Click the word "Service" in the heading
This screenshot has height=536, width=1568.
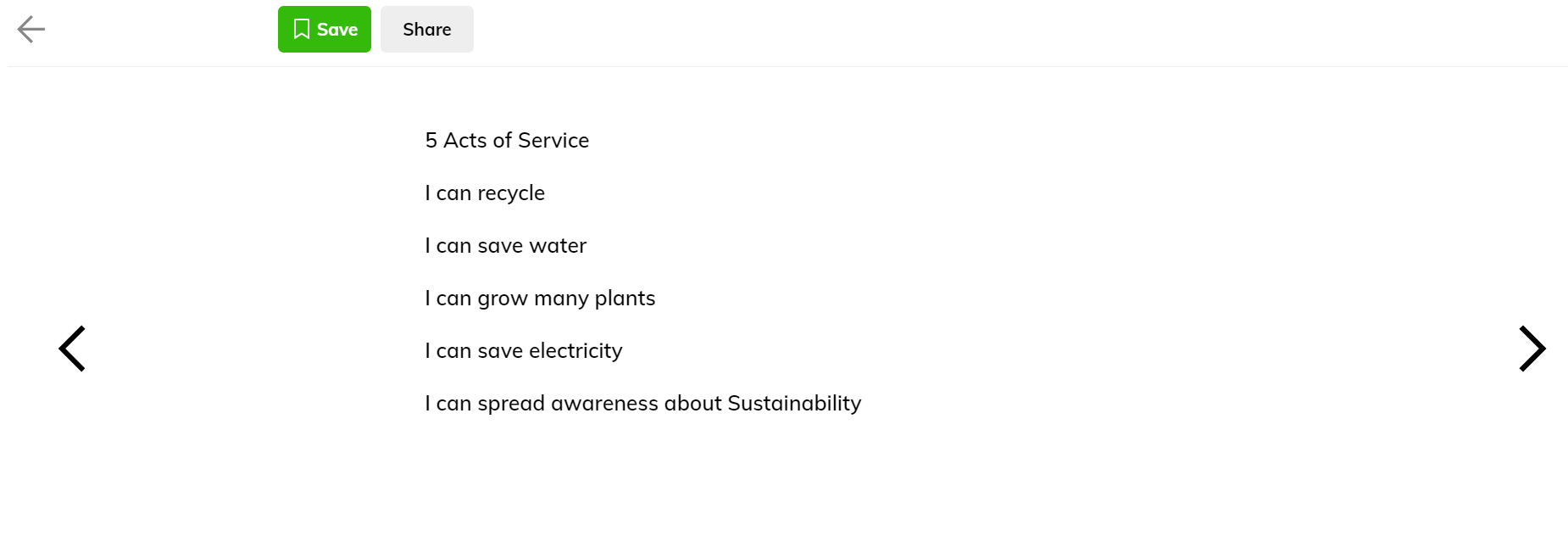(553, 140)
